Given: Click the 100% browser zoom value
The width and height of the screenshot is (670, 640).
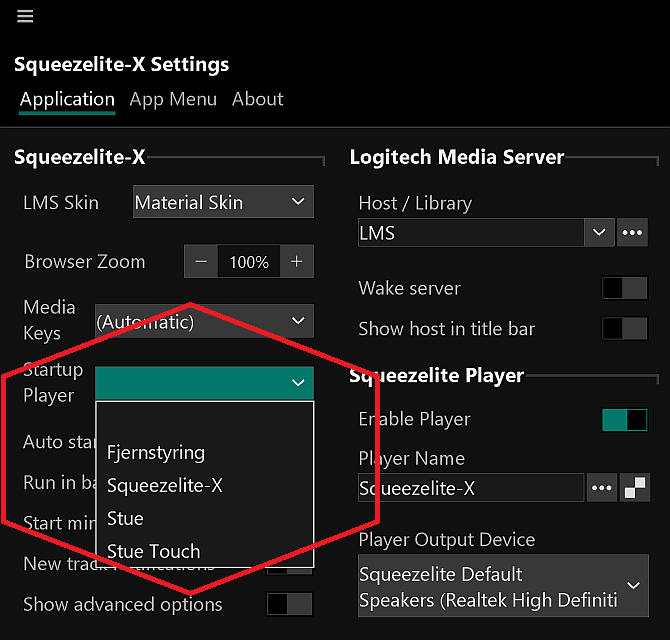Looking at the screenshot, I should [x=249, y=261].
